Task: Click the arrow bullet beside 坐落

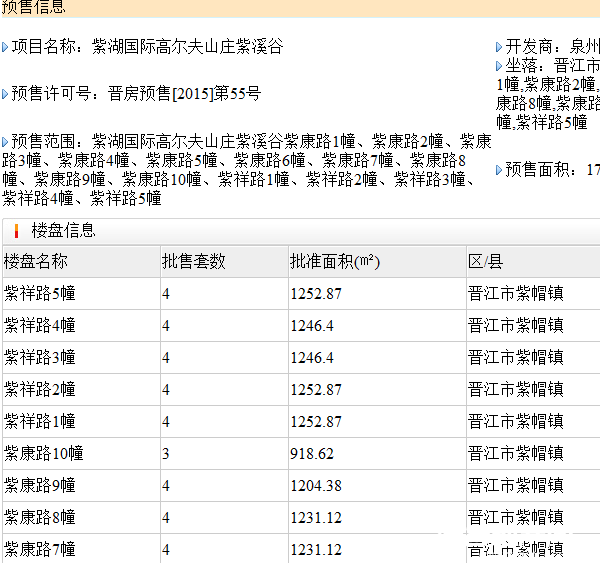Action: click(x=499, y=67)
